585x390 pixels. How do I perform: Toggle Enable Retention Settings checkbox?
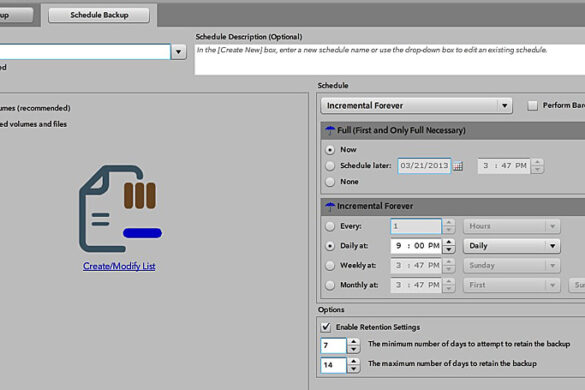[x=326, y=327]
